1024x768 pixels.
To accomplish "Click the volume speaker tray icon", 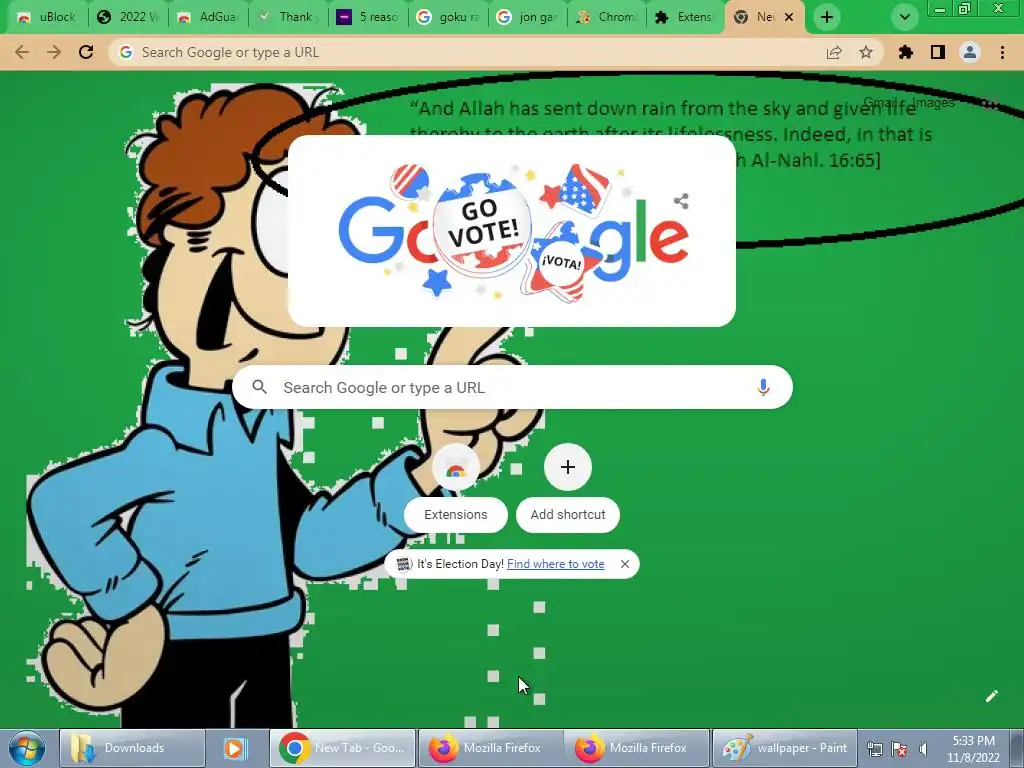I will [x=923, y=748].
